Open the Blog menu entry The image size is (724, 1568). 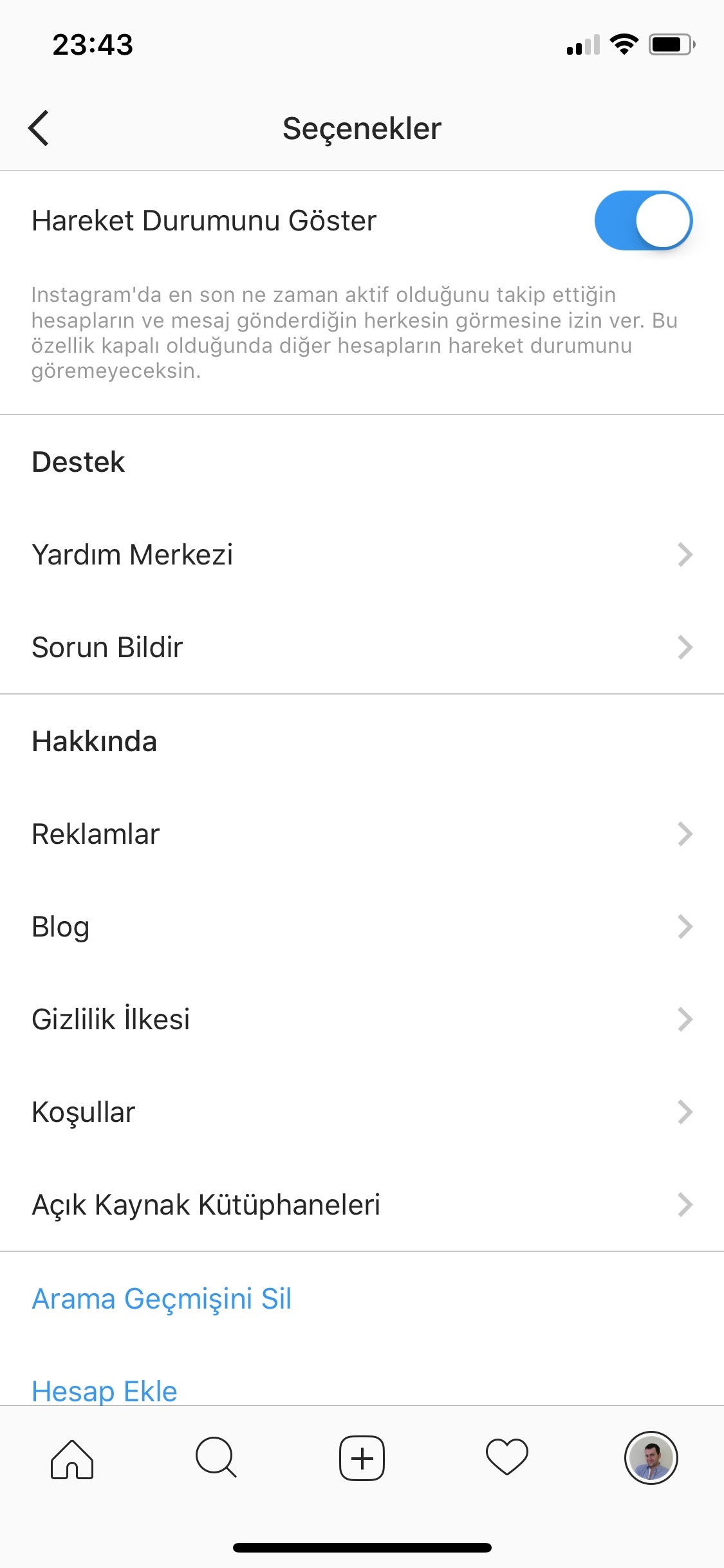point(61,926)
